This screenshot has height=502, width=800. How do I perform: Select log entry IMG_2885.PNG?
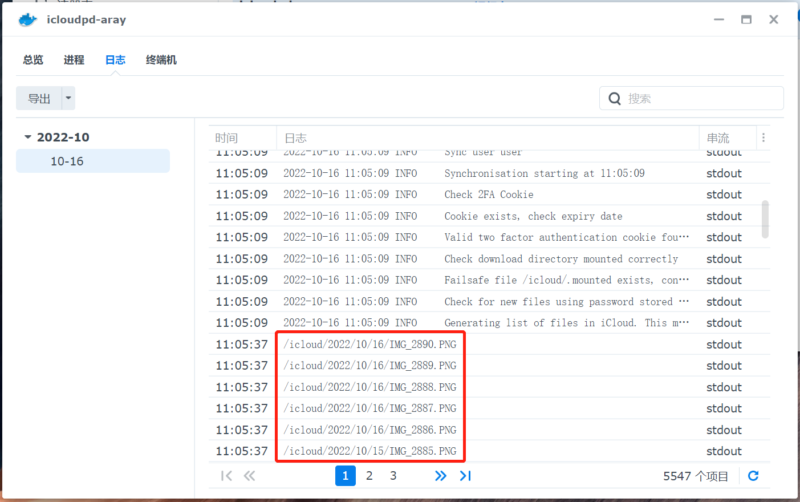pyautogui.click(x=489, y=451)
